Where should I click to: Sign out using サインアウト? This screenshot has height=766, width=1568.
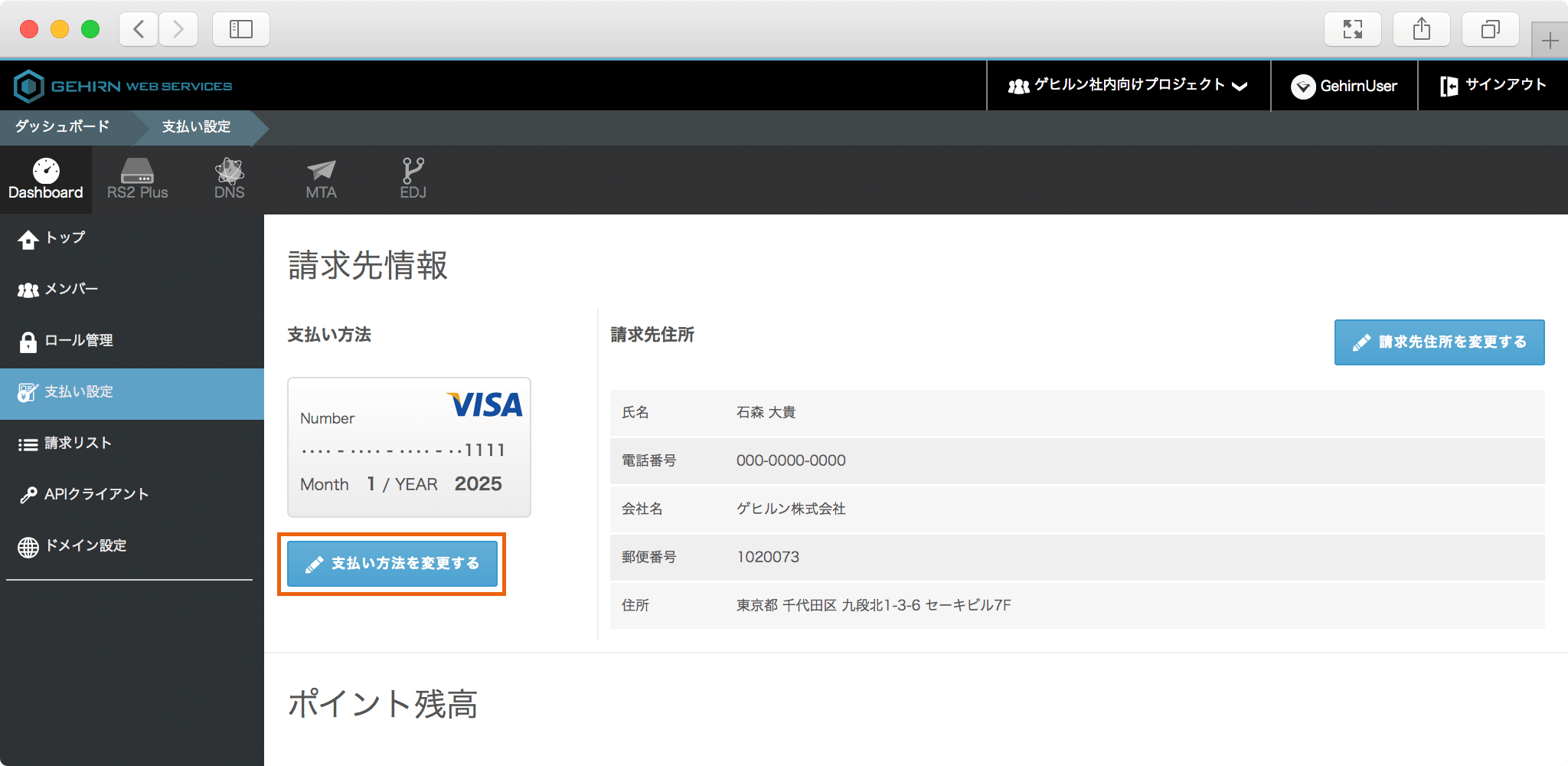point(1493,86)
